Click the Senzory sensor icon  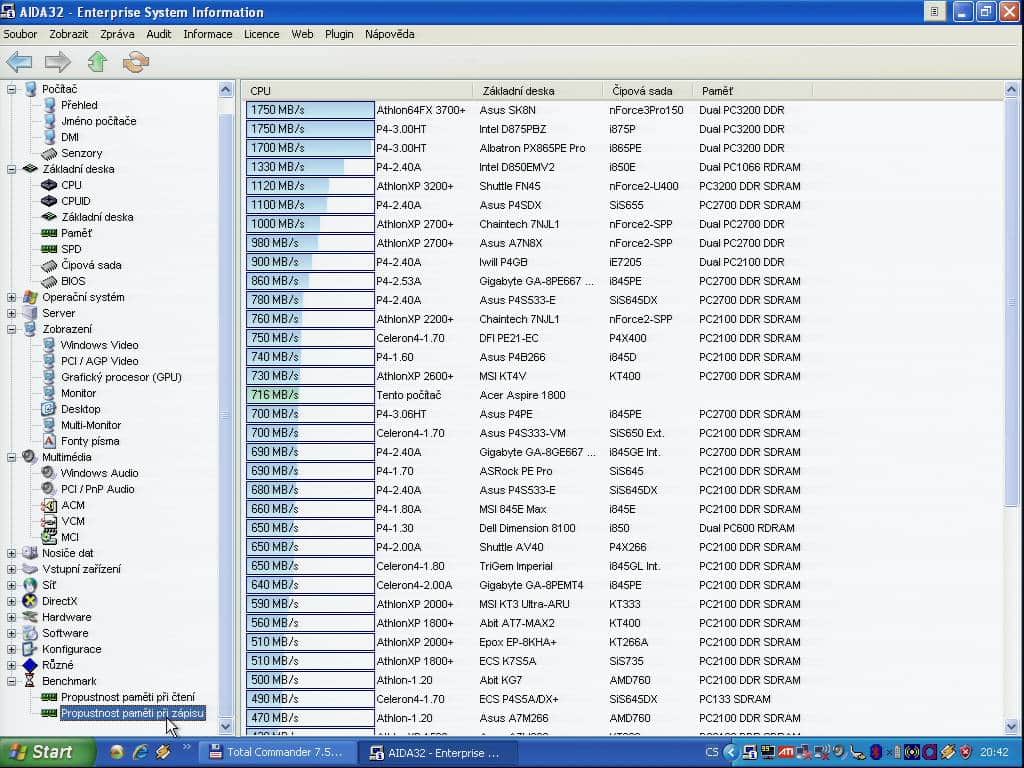(49, 153)
